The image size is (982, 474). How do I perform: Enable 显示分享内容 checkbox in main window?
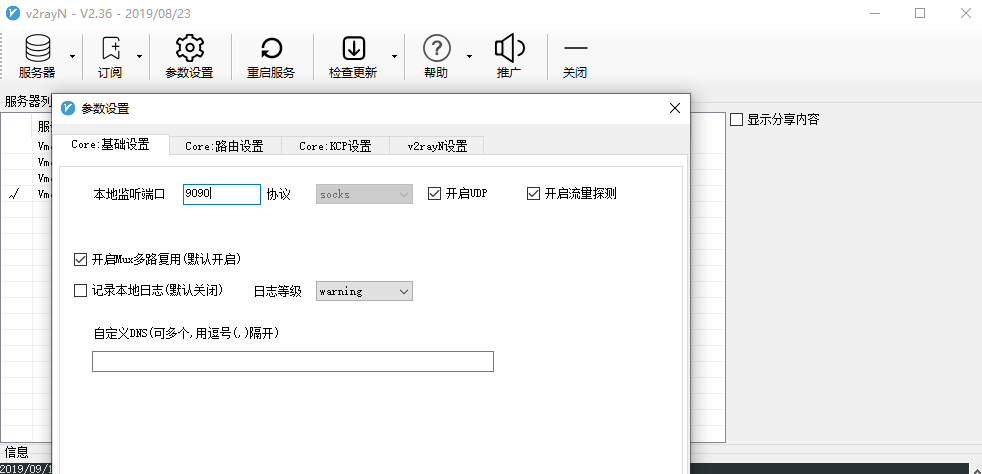pos(736,120)
